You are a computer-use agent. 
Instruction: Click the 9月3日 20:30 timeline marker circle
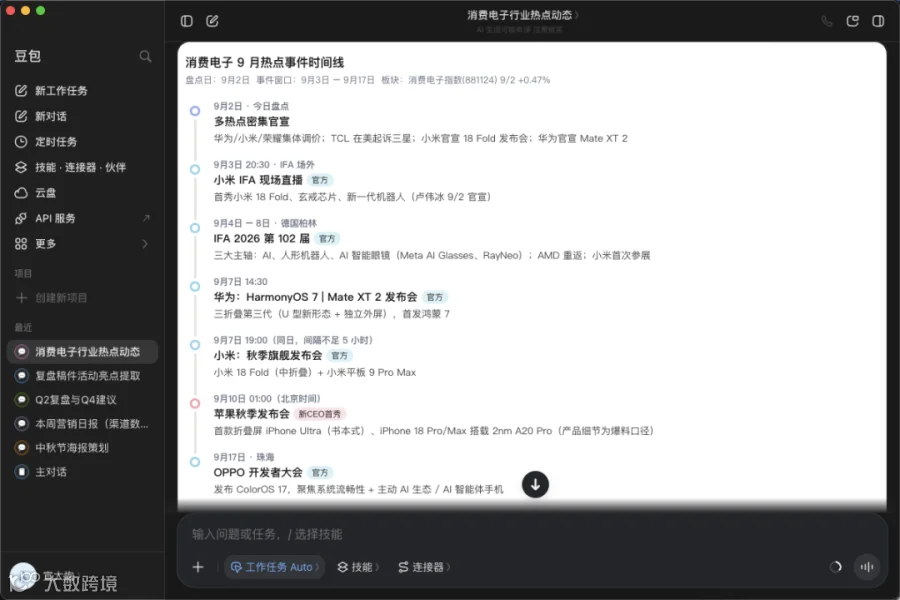(x=195, y=169)
